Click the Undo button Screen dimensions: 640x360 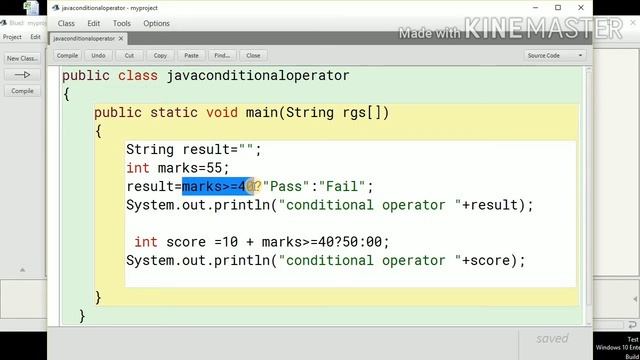98,56
